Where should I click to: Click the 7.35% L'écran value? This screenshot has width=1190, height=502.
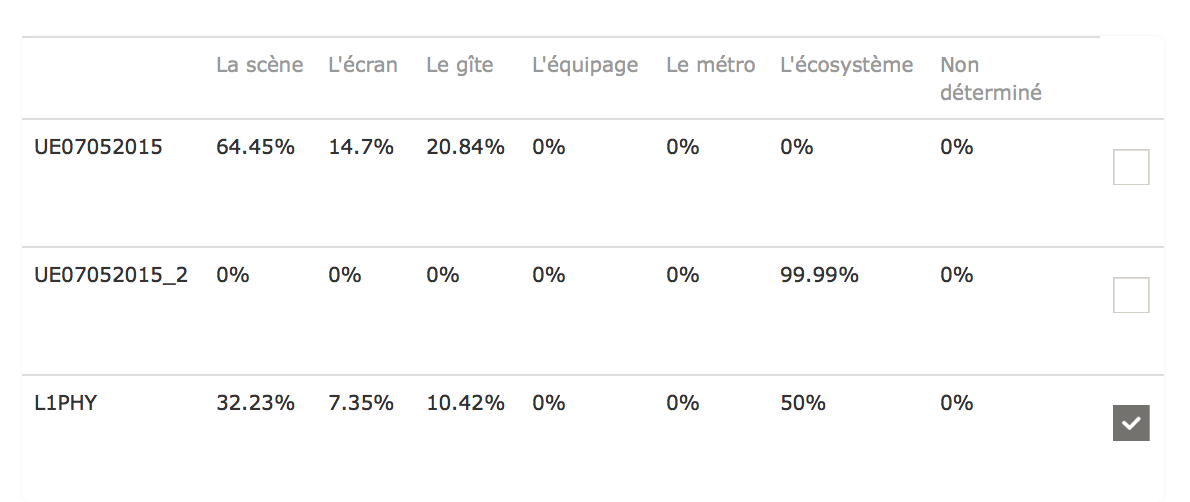pos(361,403)
